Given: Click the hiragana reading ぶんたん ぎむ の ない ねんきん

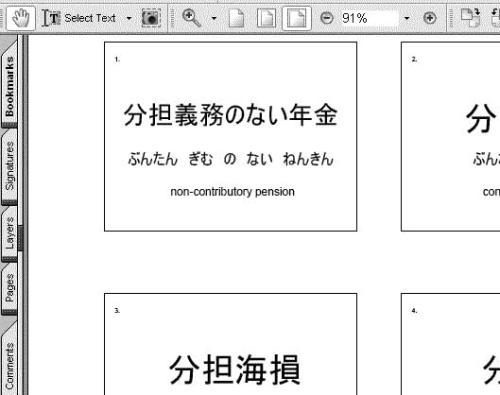Looking at the screenshot, I should (231, 159).
